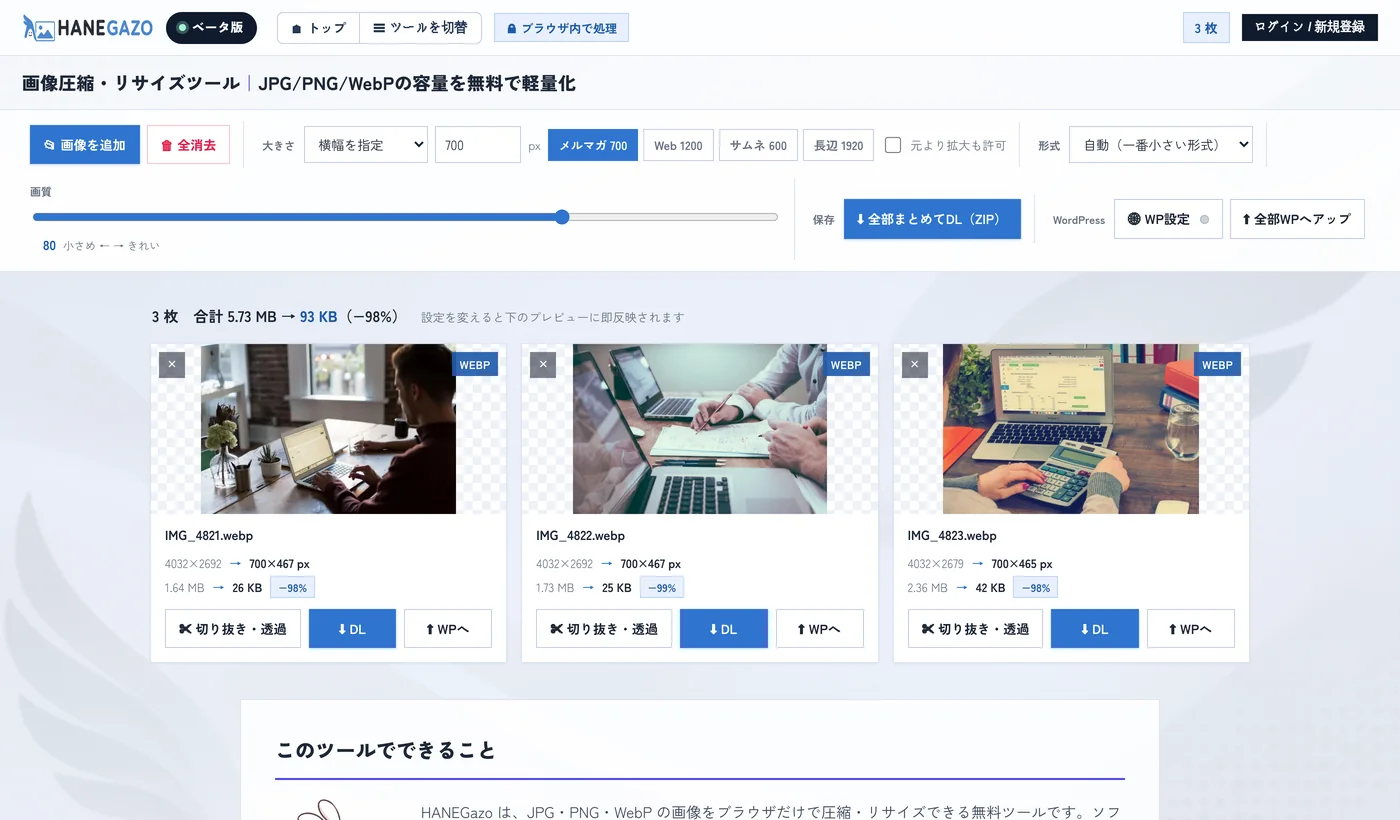
Task: Click file name IMG_4822.webp
Action: pyautogui.click(x=580, y=536)
